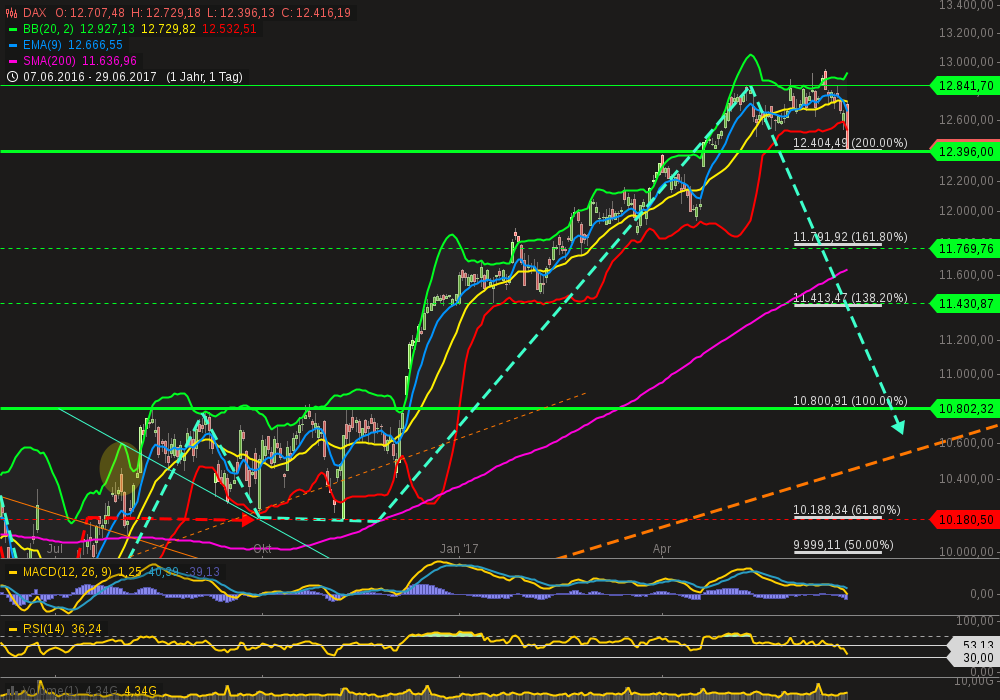Click the candlestick chart-type icon beside DAX
Image resolution: width=1000 pixels, height=700 pixels.
point(11,13)
